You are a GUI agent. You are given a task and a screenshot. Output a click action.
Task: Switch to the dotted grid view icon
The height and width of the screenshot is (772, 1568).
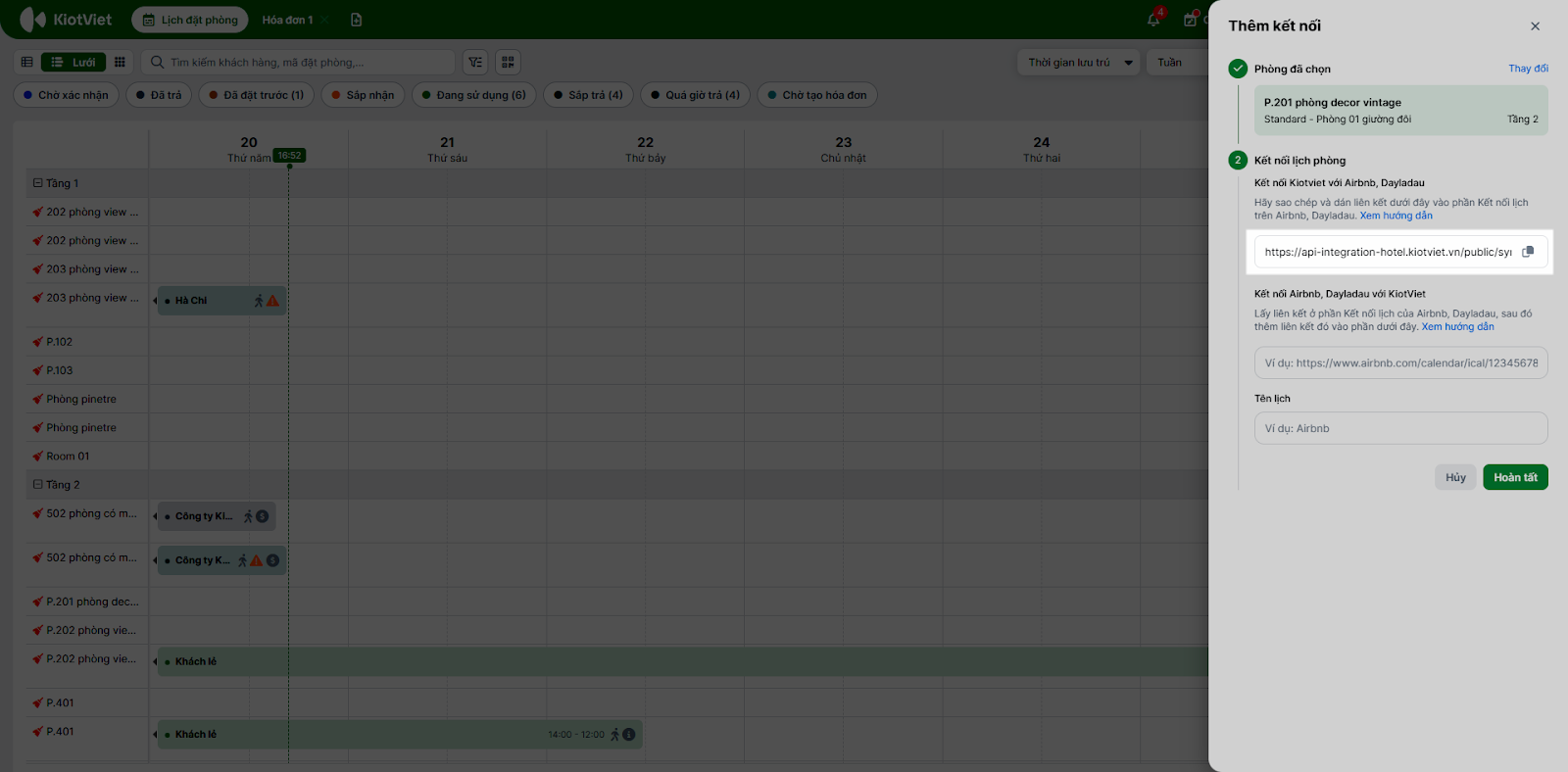pyautogui.click(x=120, y=63)
